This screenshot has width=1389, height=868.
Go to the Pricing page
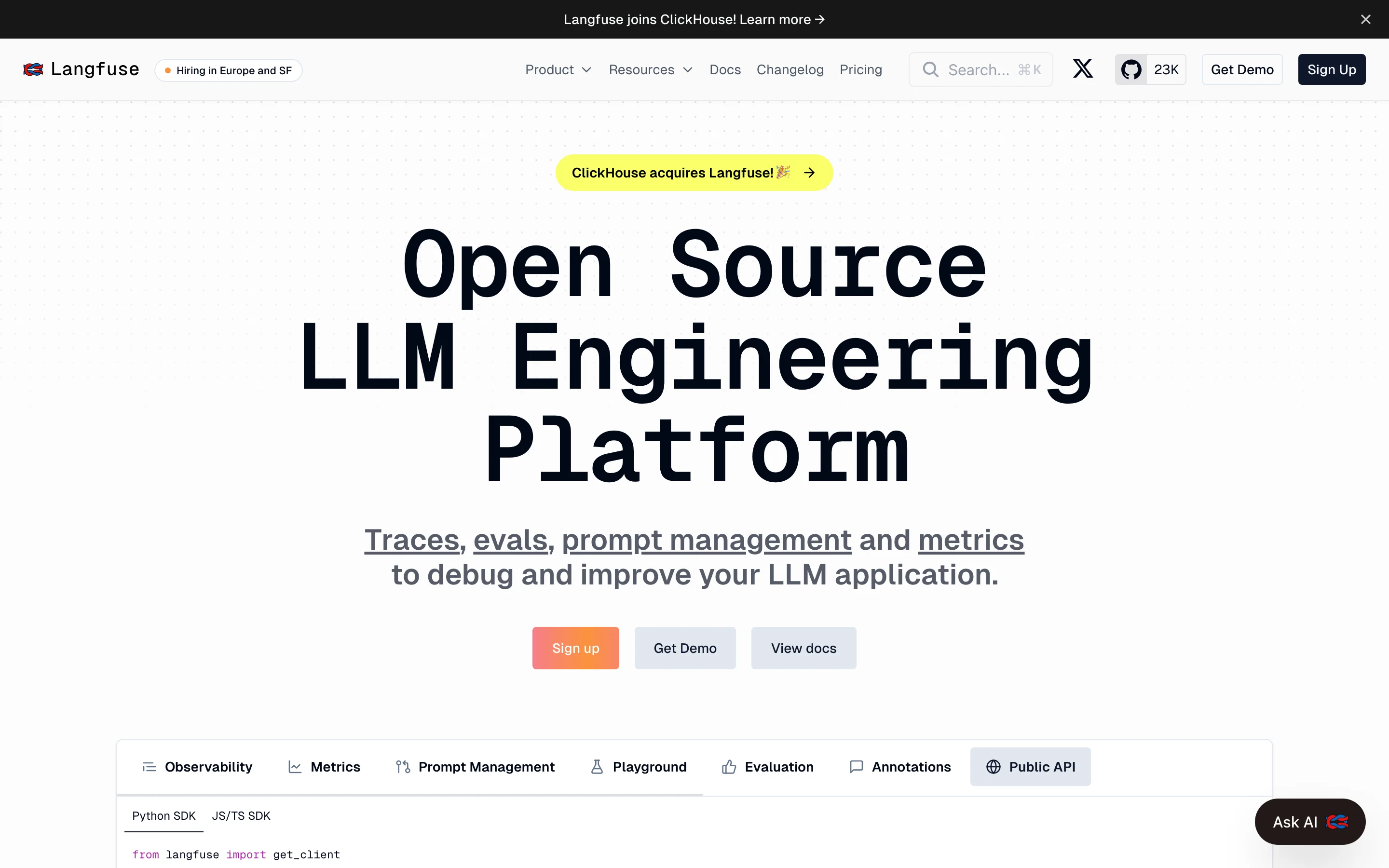tap(860, 69)
